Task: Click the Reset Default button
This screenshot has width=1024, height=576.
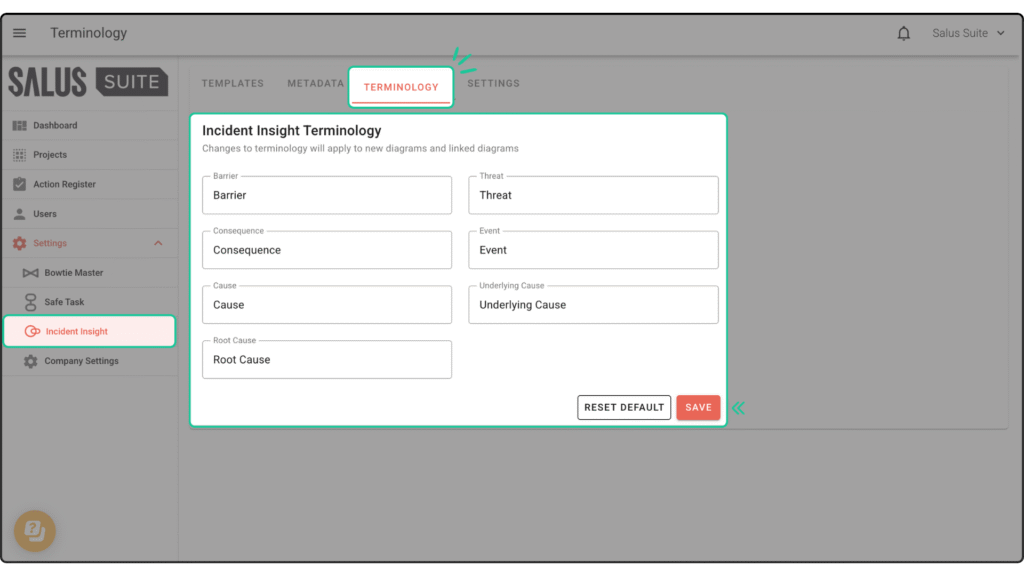Action: tap(624, 407)
